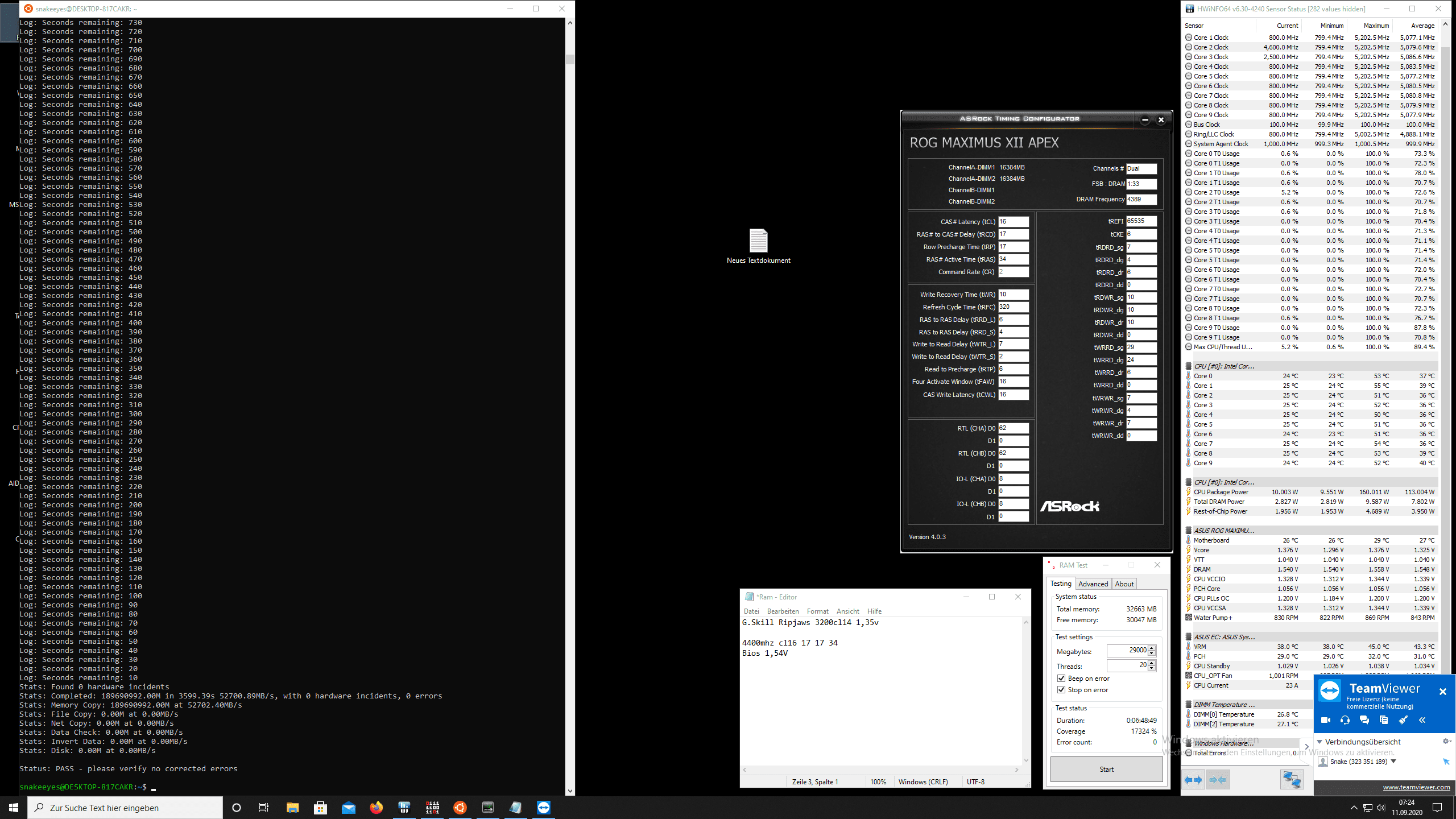Open Cortana circle icon on taskbar
This screenshot has width=1456, height=819.
[x=237, y=808]
